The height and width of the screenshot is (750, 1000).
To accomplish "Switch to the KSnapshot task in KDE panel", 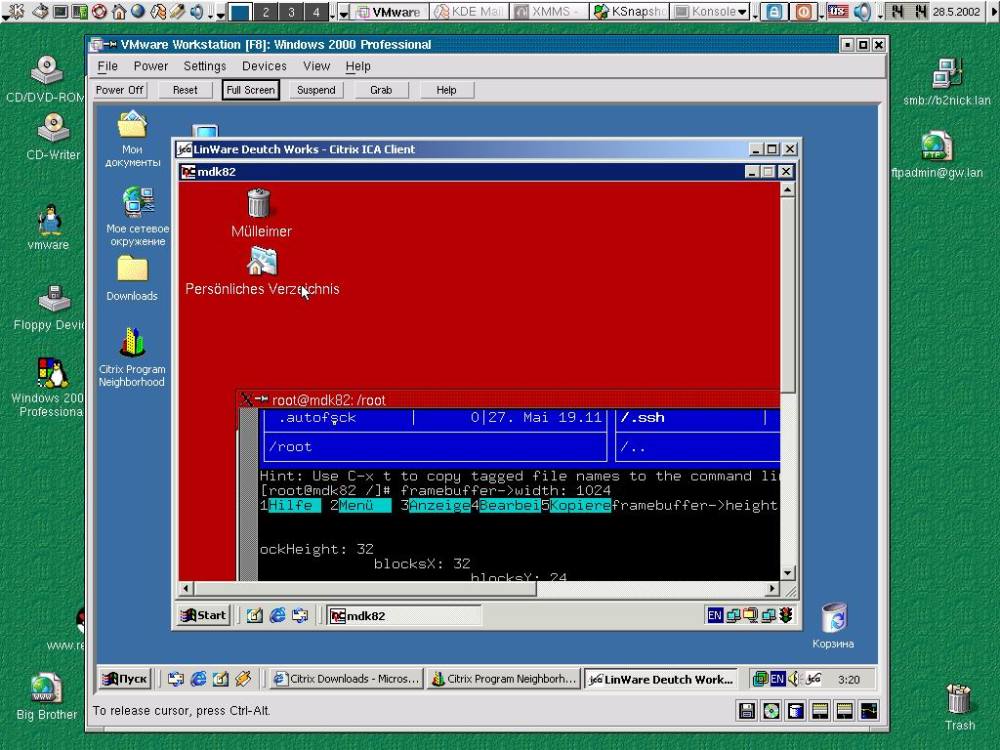I will click(629, 11).
